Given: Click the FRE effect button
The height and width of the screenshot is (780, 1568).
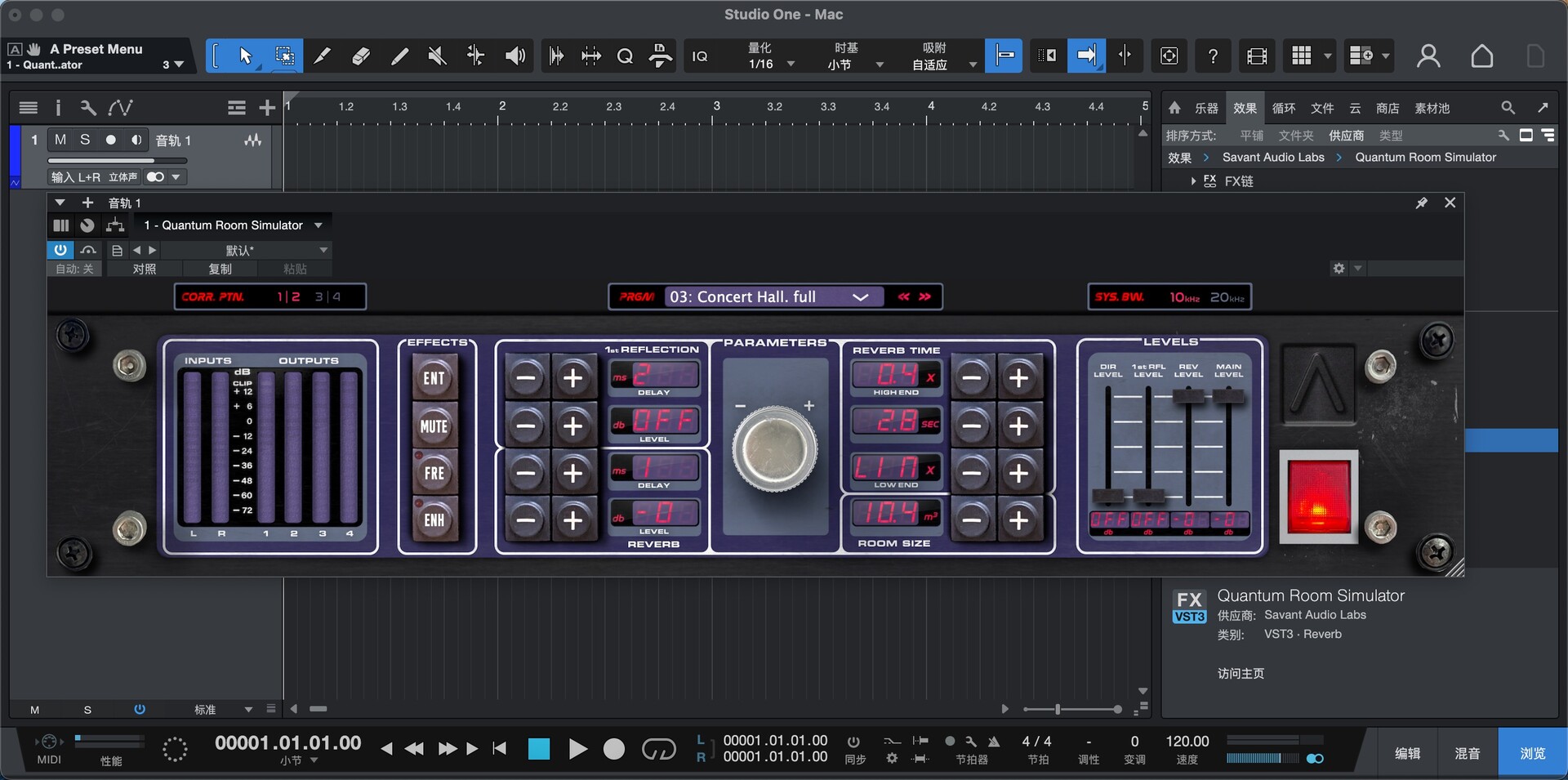Looking at the screenshot, I should [x=434, y=473].
